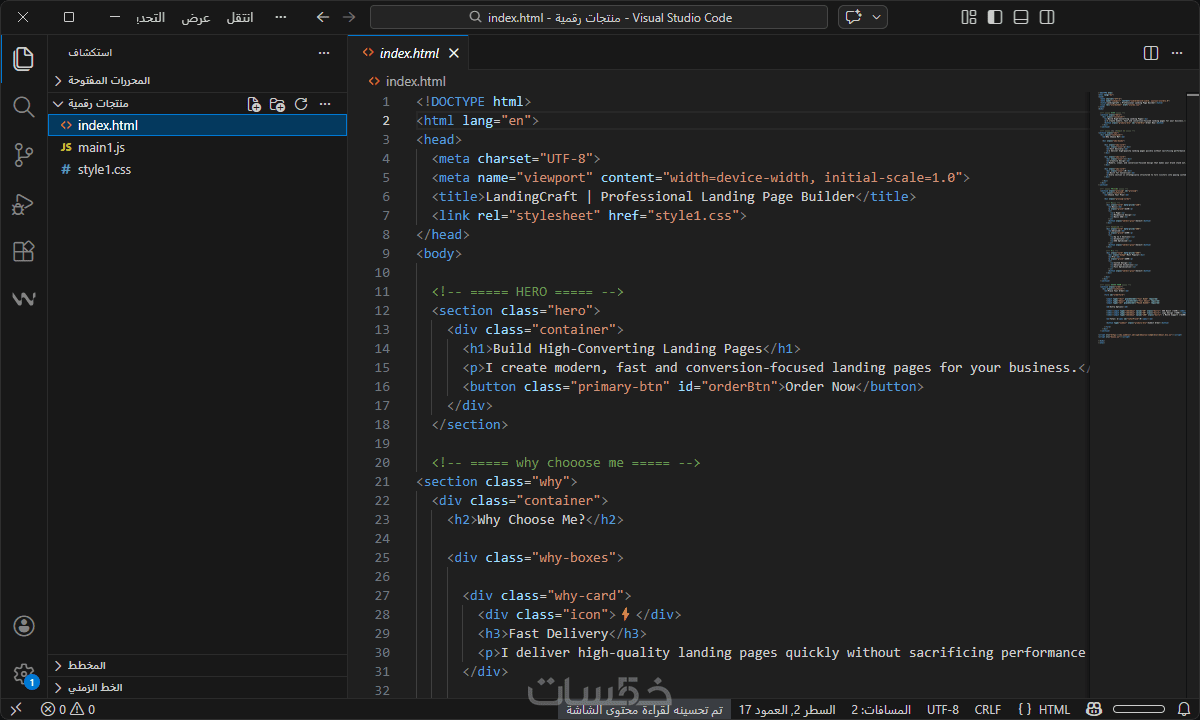Open the Extensions view

pos(24,252)
